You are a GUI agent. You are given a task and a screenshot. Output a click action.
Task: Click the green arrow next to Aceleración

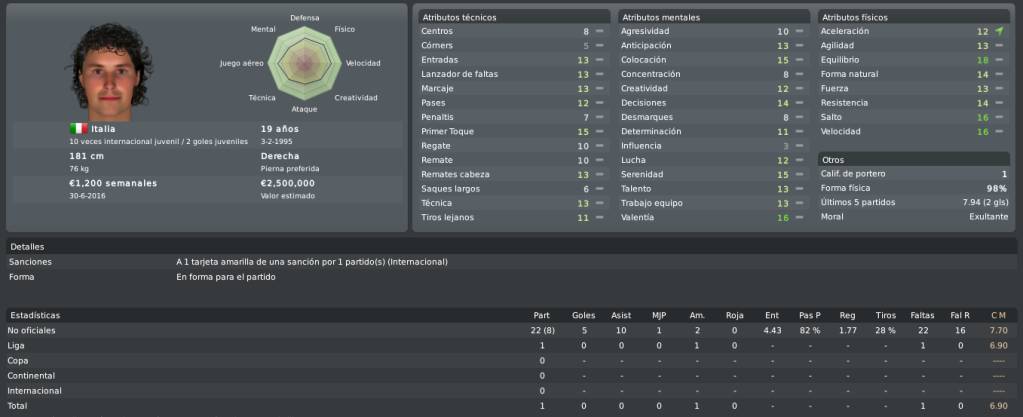999,31
